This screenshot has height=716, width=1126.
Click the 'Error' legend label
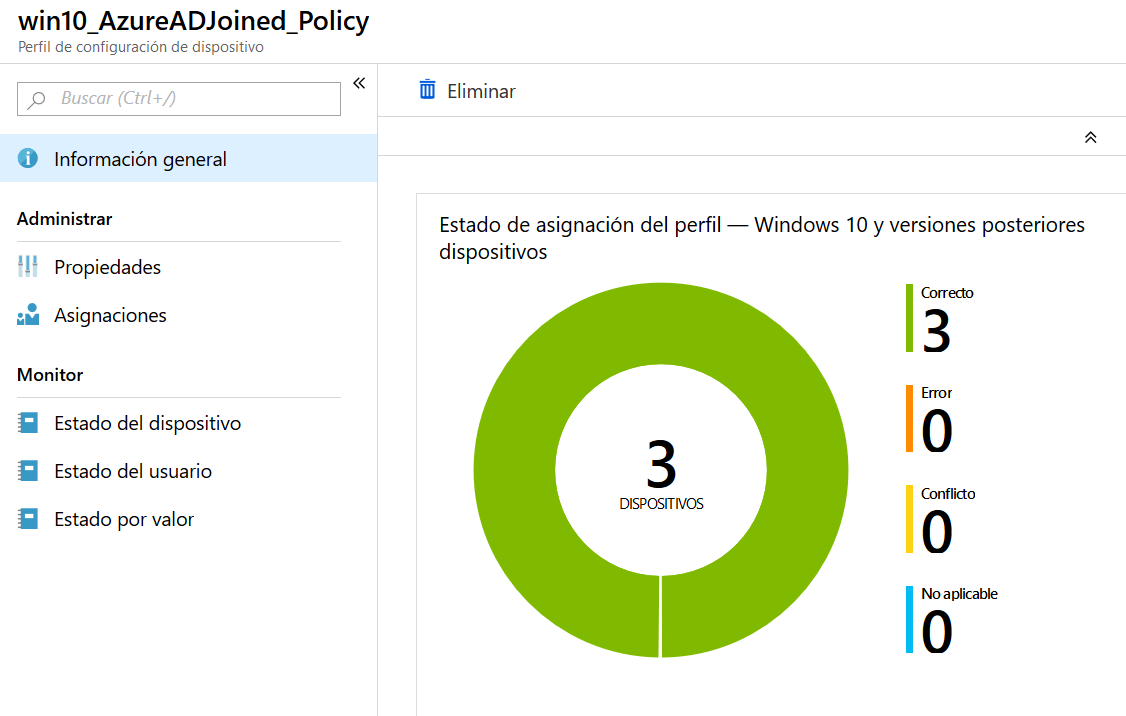936,393
